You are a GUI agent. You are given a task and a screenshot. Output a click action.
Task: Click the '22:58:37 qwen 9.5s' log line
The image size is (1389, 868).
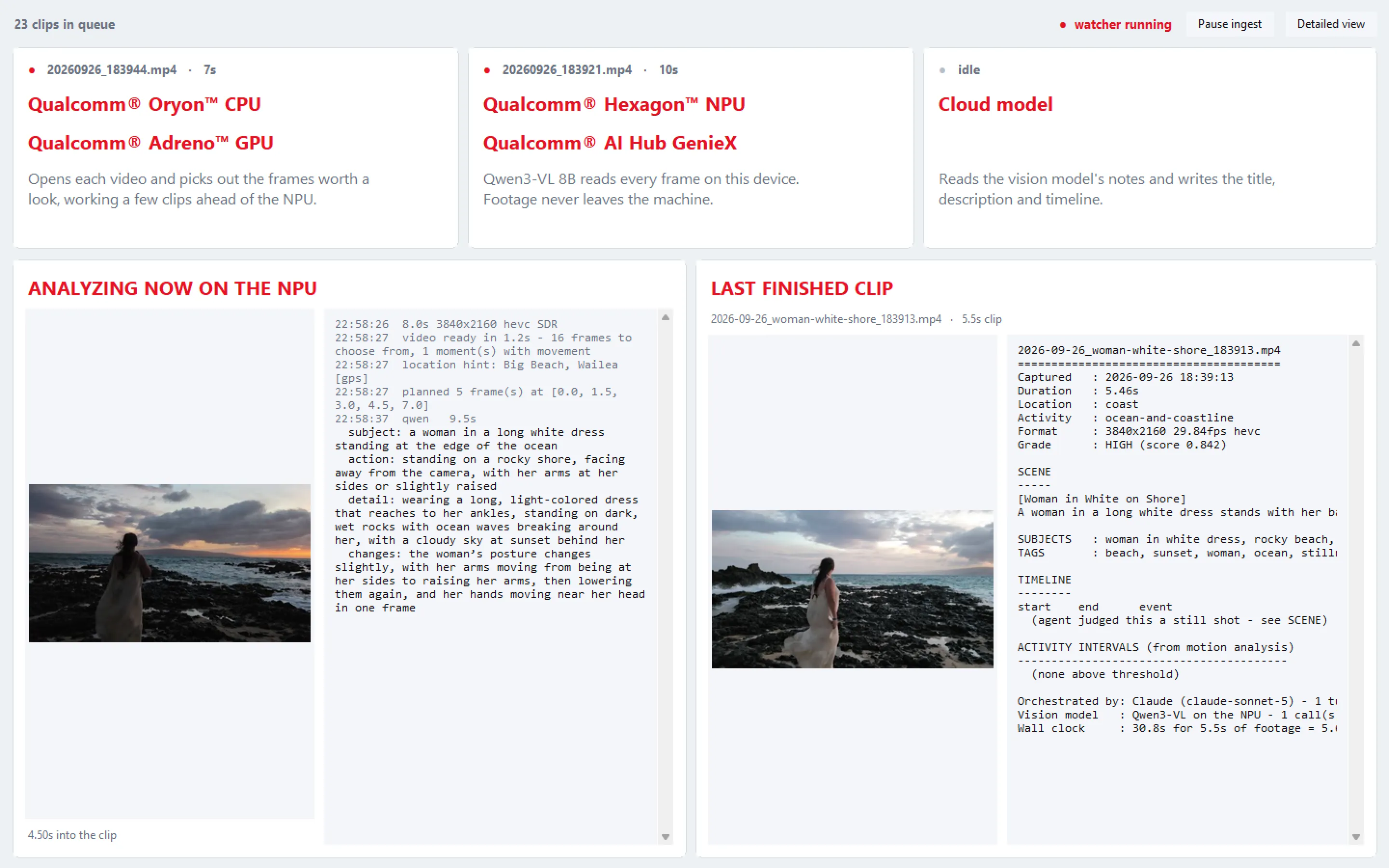405,419
